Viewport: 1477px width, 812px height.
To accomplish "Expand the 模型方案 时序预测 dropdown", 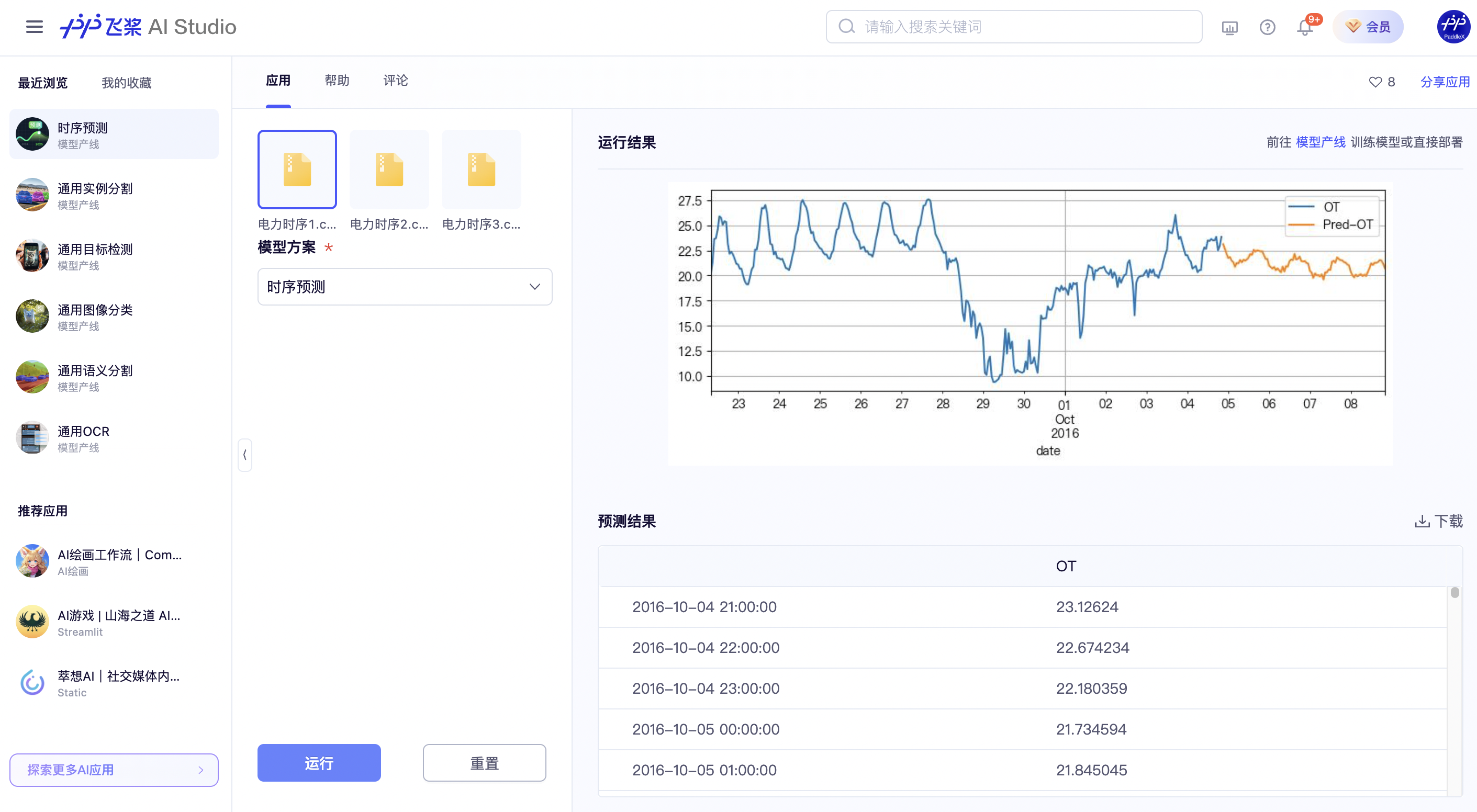I will 404,287.
